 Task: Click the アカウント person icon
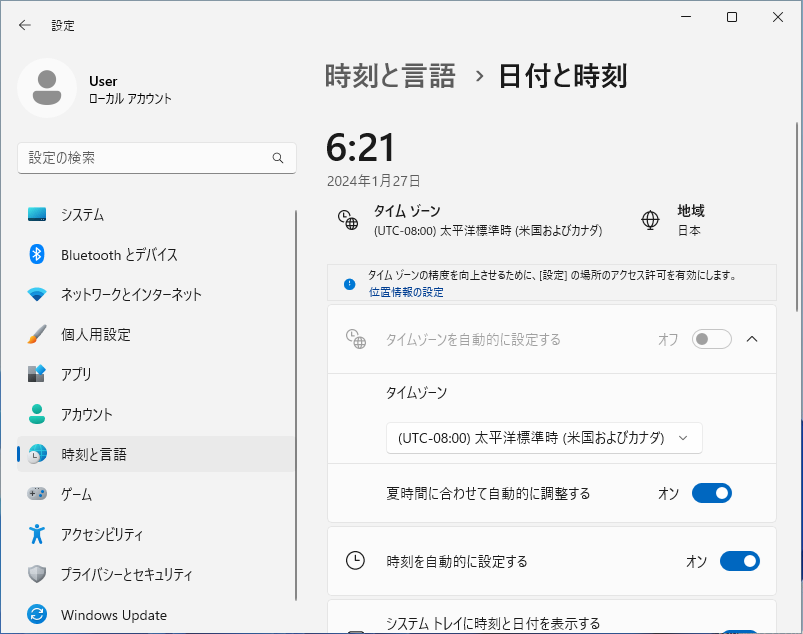coord(37,414)
